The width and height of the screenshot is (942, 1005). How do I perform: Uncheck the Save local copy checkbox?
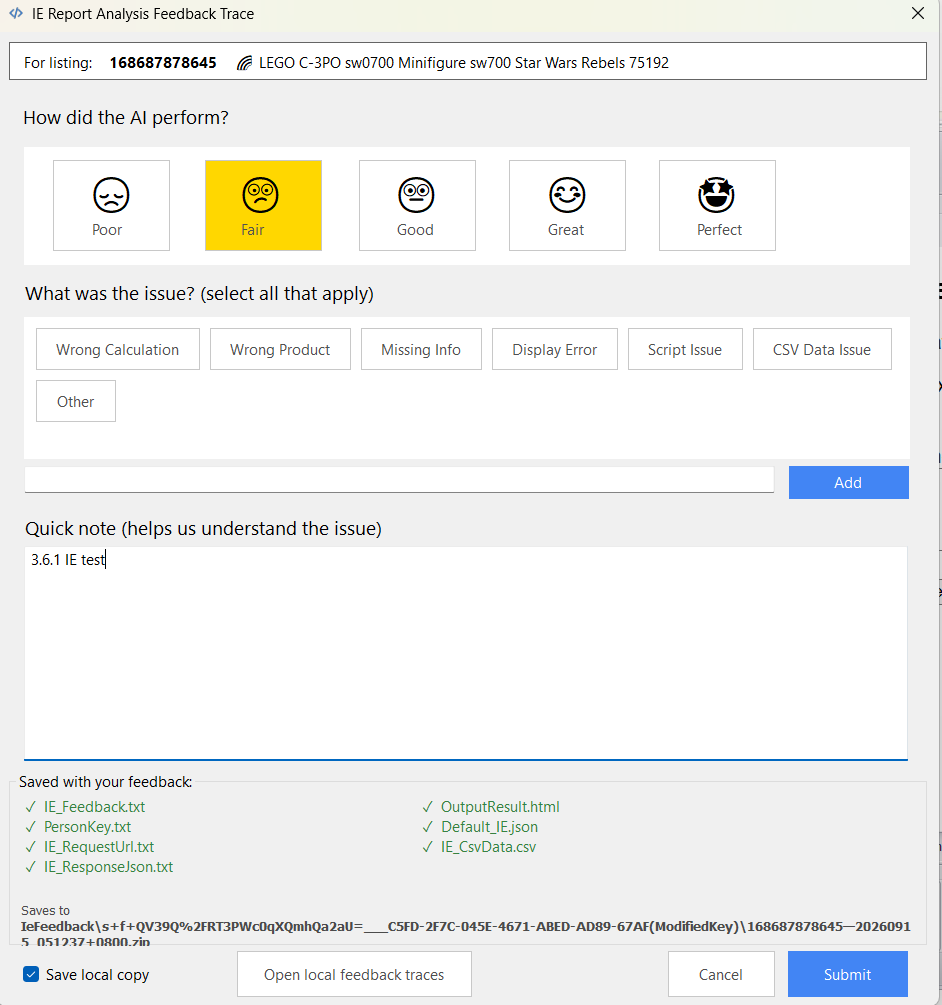pyautogui.click(x=31, y=974)
